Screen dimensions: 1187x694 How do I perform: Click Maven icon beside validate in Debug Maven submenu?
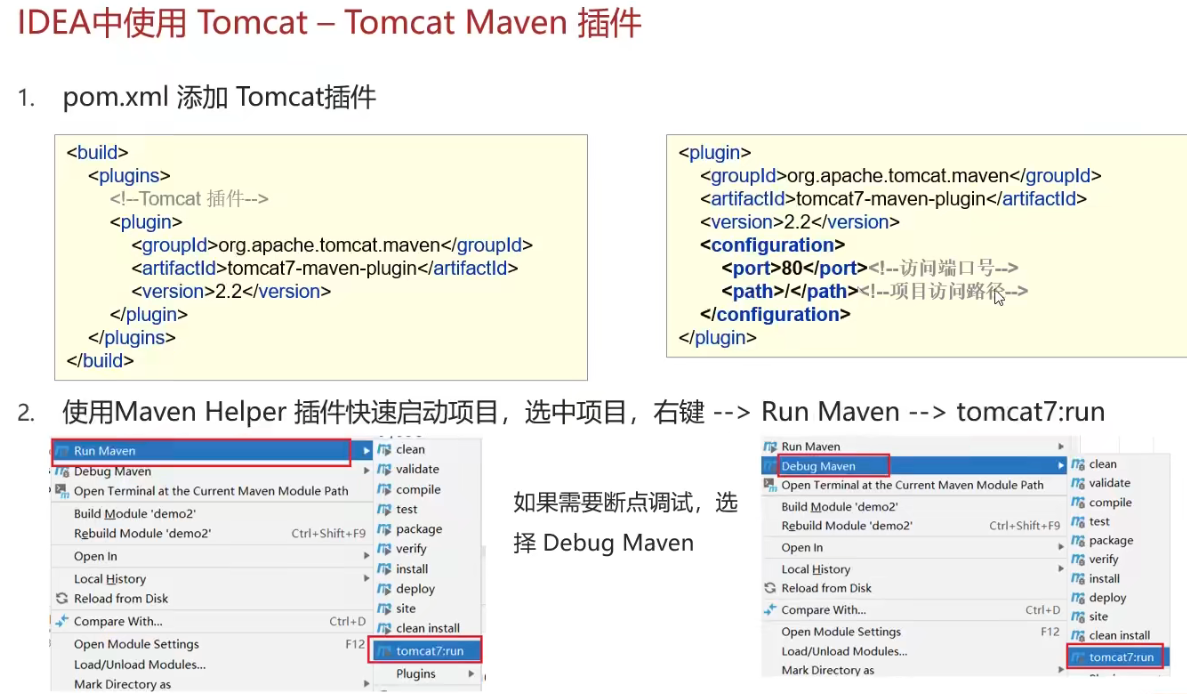point(1078,483)
